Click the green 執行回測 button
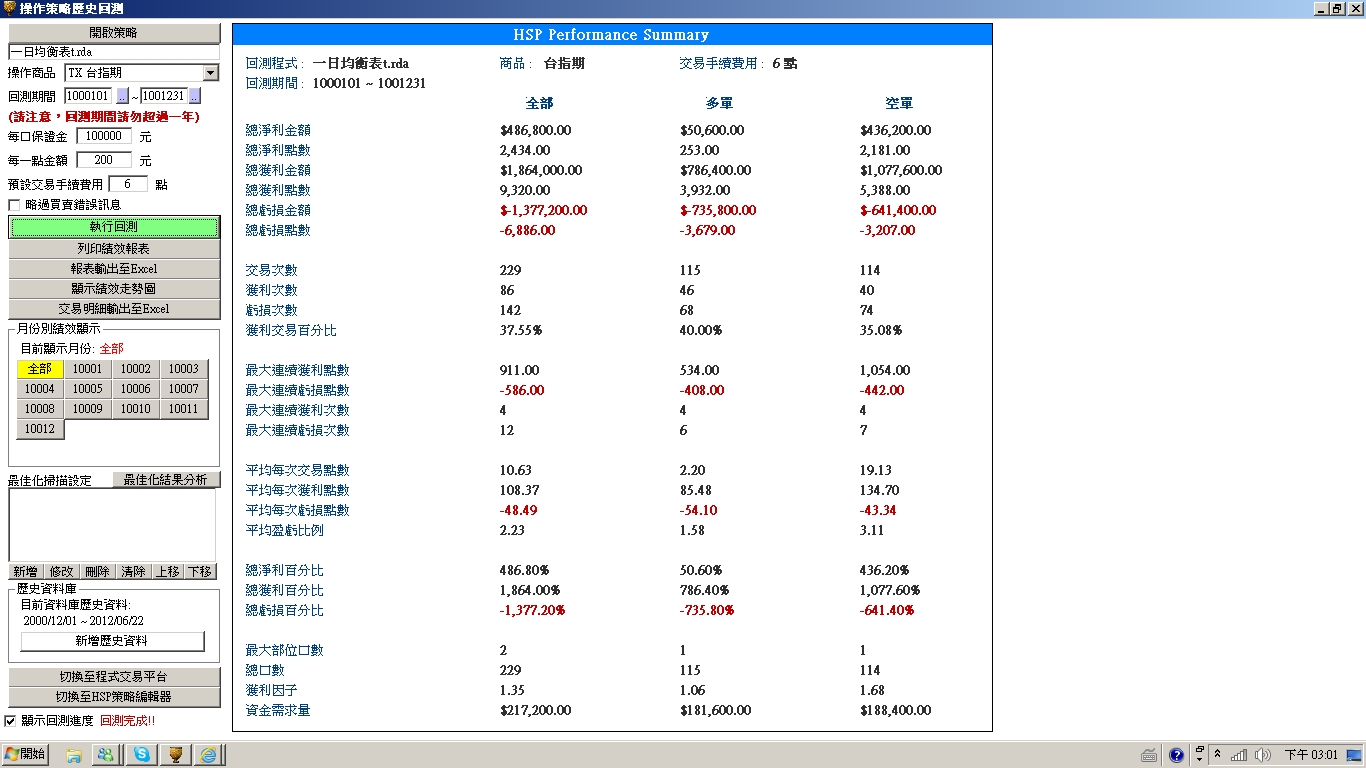Image resolution: width=1366 pixels, height=768 pixels. [114, 227]
